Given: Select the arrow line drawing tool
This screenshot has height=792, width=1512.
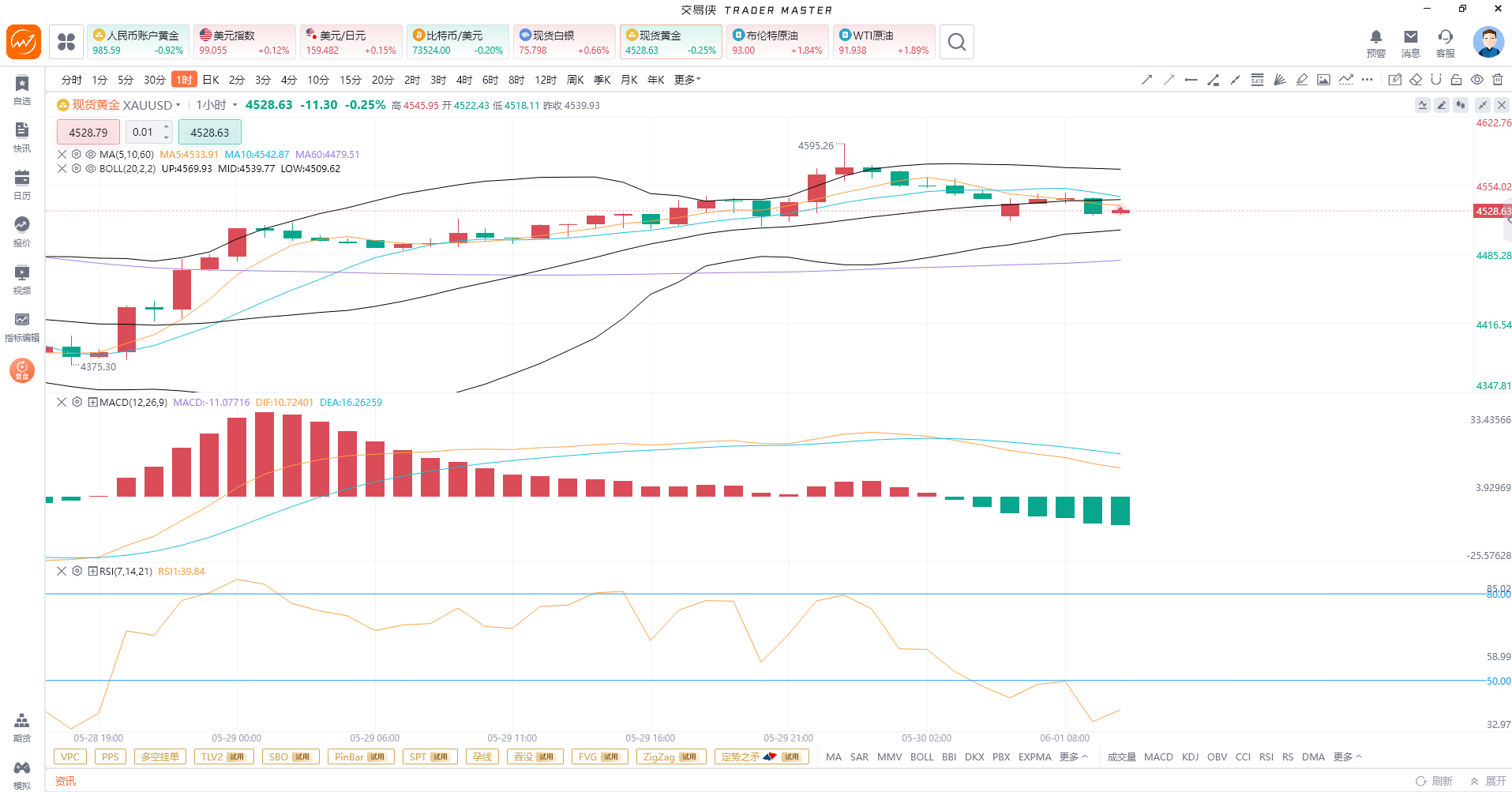Looking at the screenshot, I should click(1146, 80).
